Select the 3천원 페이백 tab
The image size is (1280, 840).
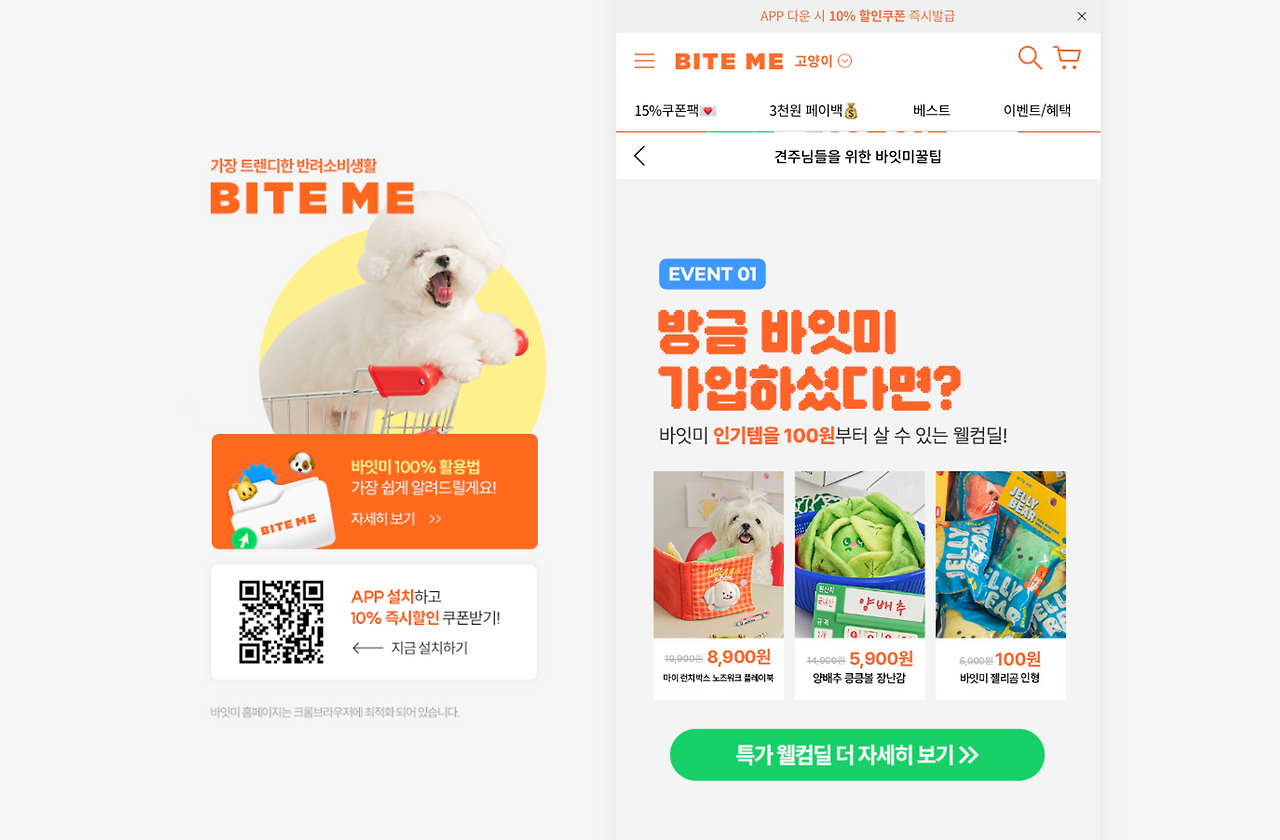tap(813, 110)
